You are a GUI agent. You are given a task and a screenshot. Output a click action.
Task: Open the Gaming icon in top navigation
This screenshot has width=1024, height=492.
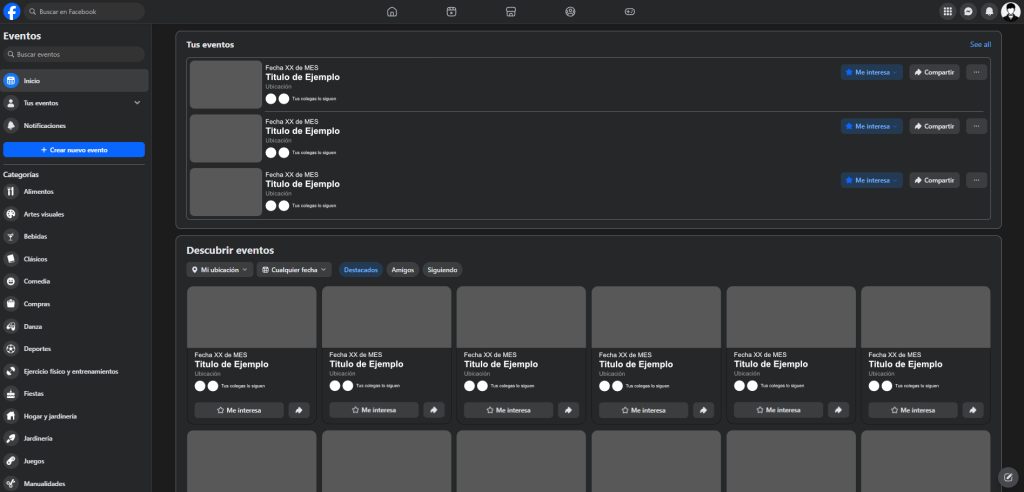pyautogui.click(x=630, y=12)
